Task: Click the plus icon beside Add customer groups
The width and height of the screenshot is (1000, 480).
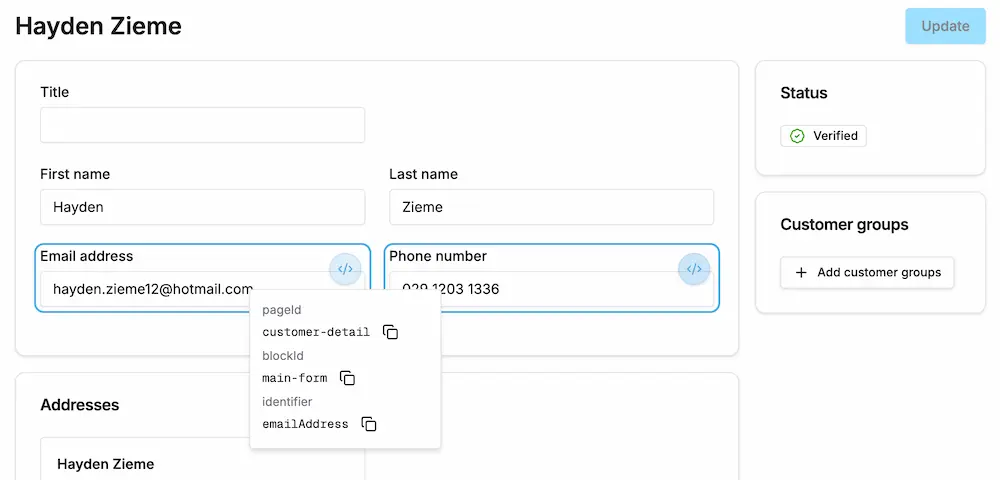Action: 801,272
